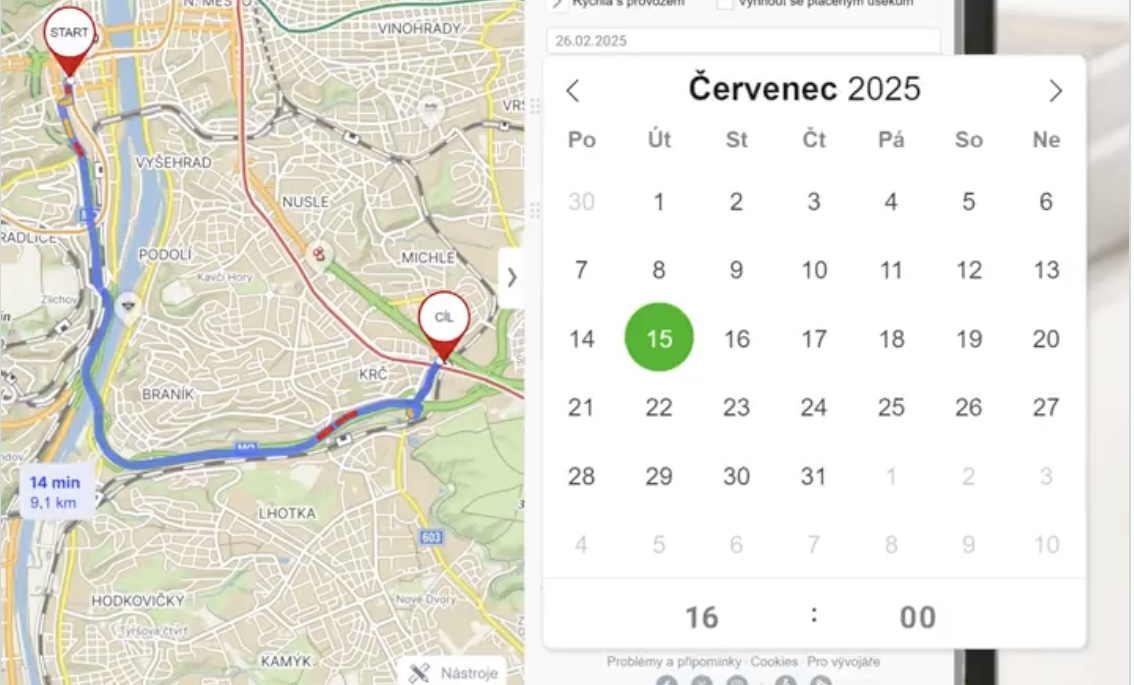Click the VYŠEHRAD map label
Viewport: 1134px width, 685px height.
tap(174, 162)
